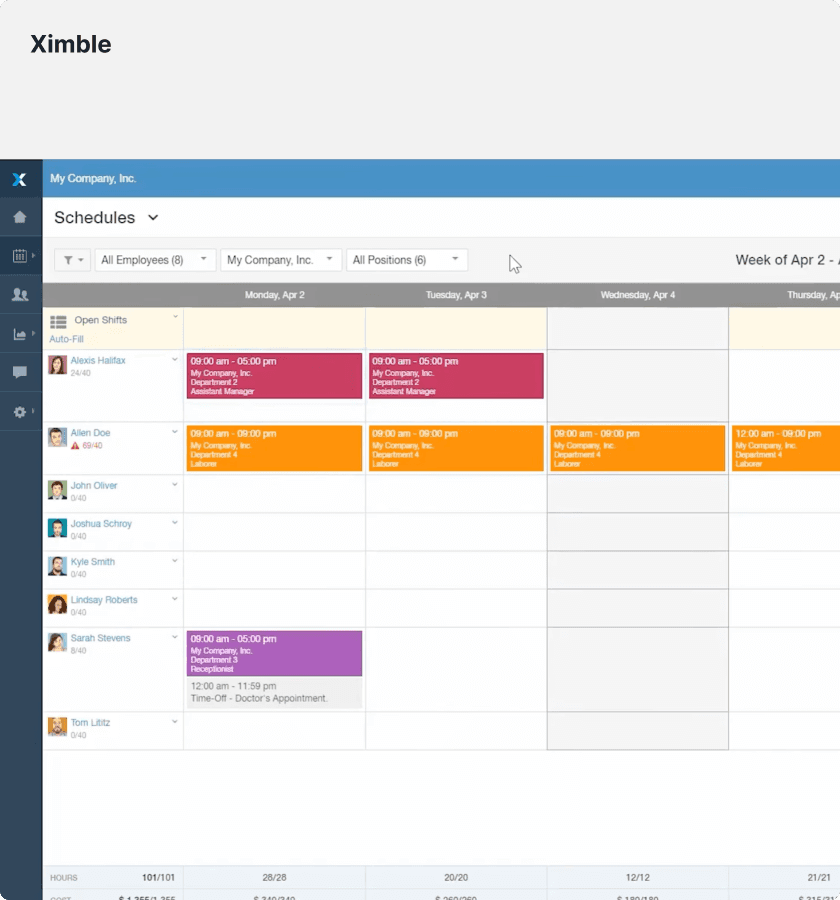Click Sarah Stevens avatar
The width and height of the screenshot is (840, 900).
[x=57, y=642]
